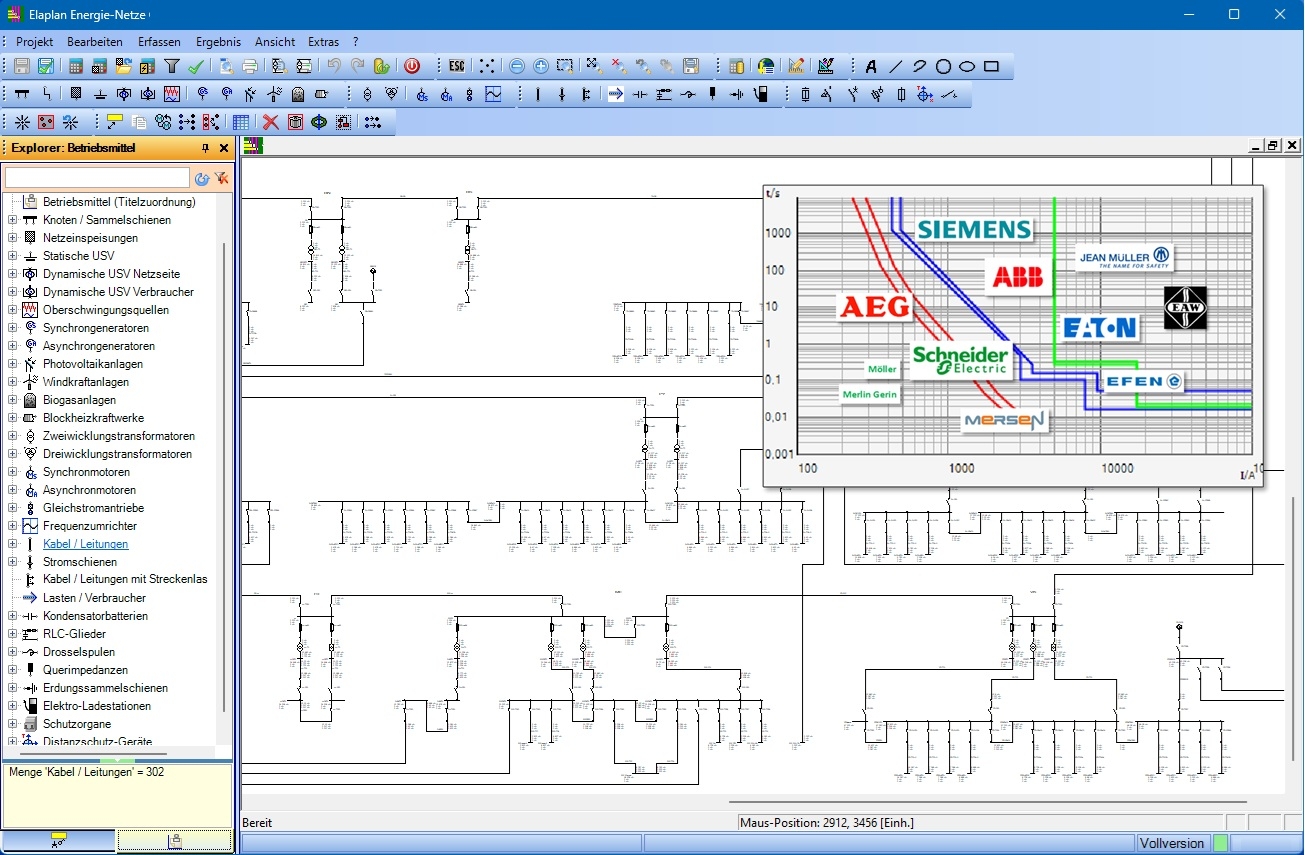Expand Knoten / Sammelschienen tree node
The width and height of the screenshot is (1305, 855).
pyautogui.click(x=12, y=220)
